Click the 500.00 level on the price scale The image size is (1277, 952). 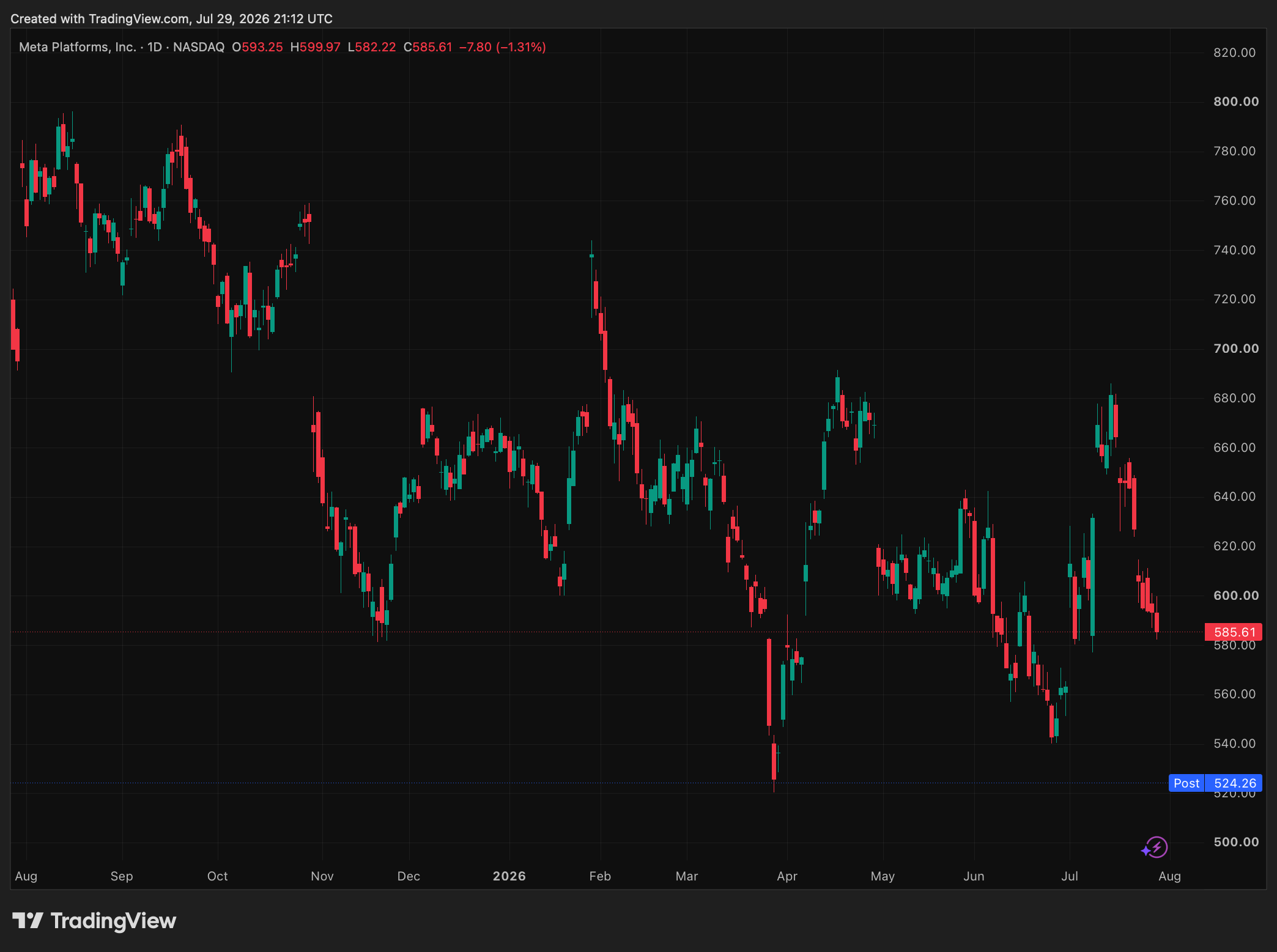[1236, 842]
